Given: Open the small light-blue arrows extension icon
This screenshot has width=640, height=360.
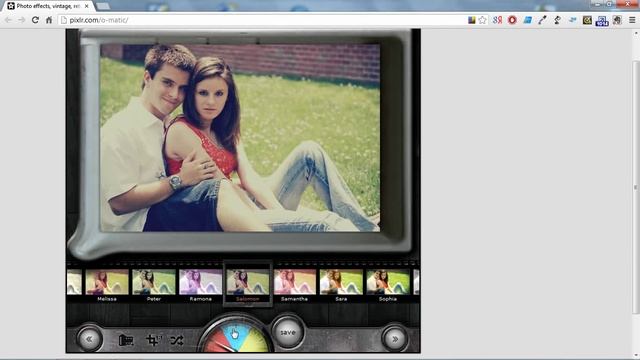Looking at the screenshot, I should [x=572, y=20].
